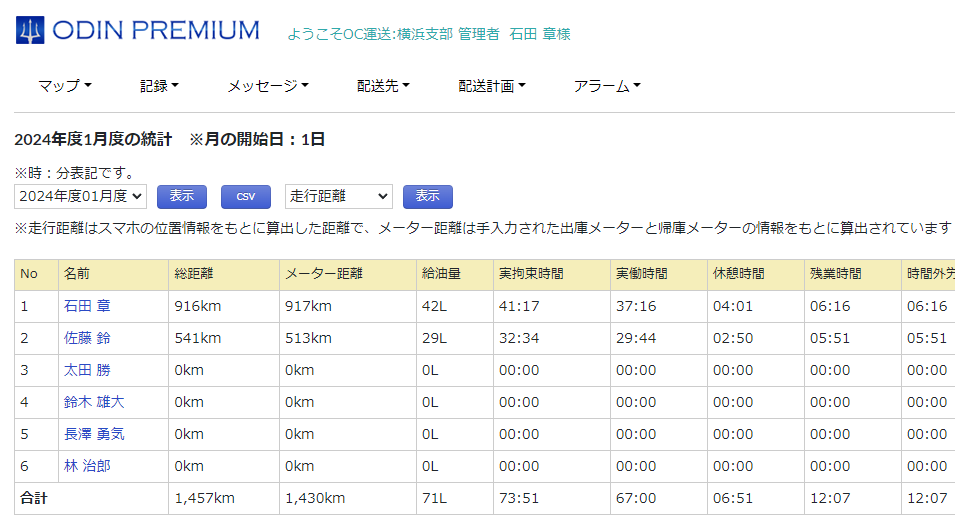955x520 pixels.
Task: Download data with the csv button
Action: 245,196
